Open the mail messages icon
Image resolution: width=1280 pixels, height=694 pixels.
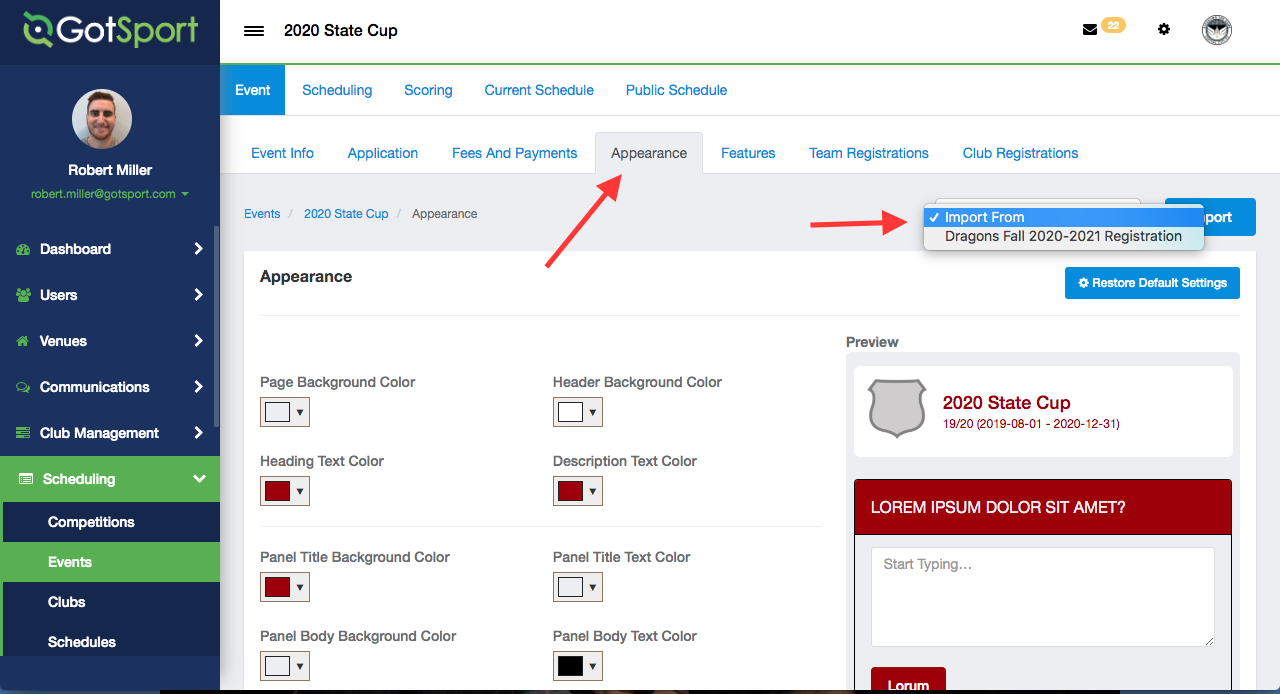(x=1090, y=30)
